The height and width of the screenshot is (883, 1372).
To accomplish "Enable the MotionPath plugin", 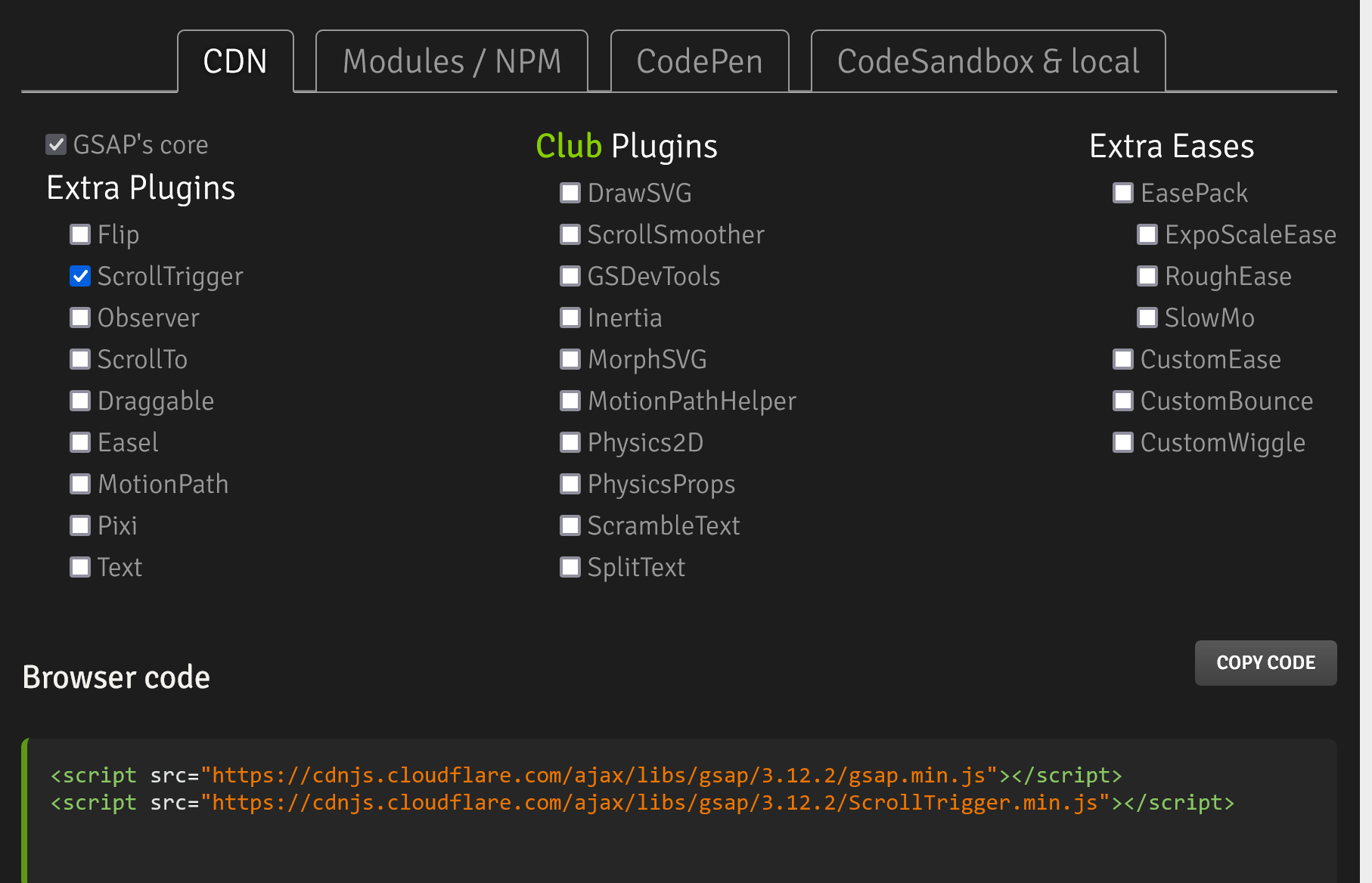I will pyautogui.click(x=80, y=484).
